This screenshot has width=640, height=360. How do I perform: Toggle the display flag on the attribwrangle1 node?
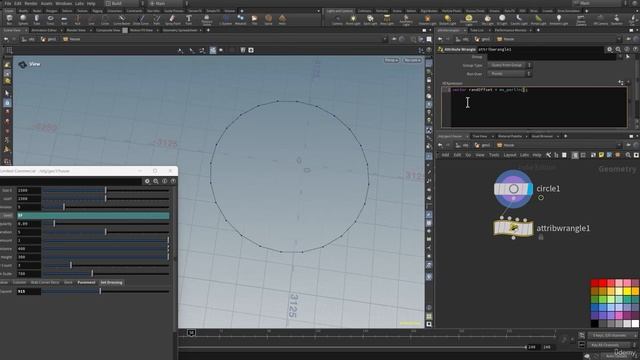(529, 228)
